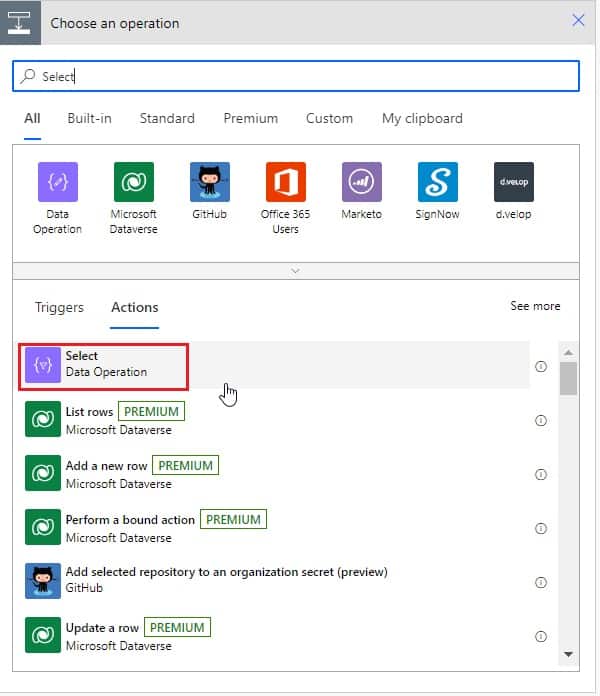
Task: Click the search magnifier icon
Action: pos(28,76)
